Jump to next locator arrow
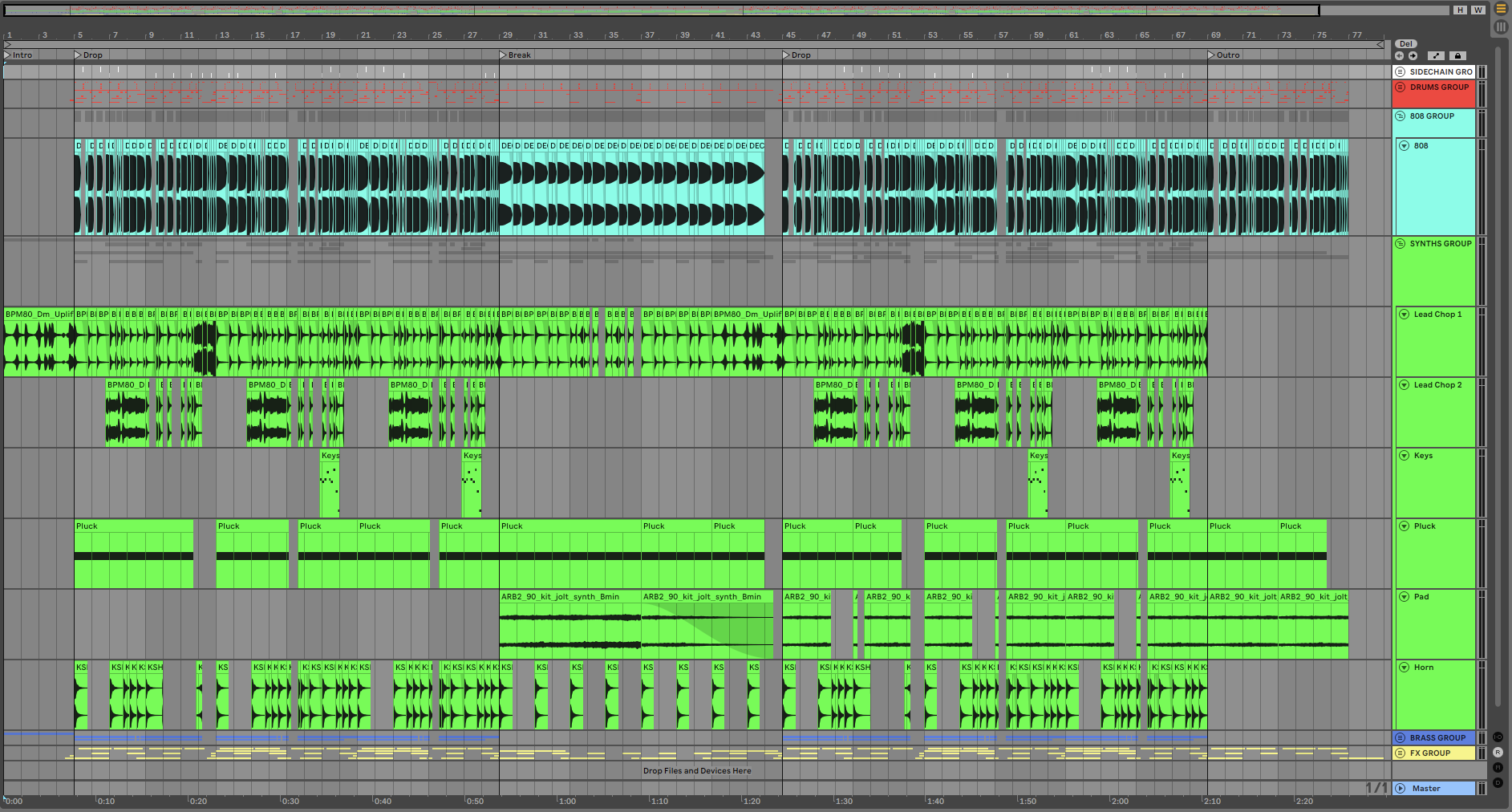1512x812 pixels. [x=1413, y=56]
